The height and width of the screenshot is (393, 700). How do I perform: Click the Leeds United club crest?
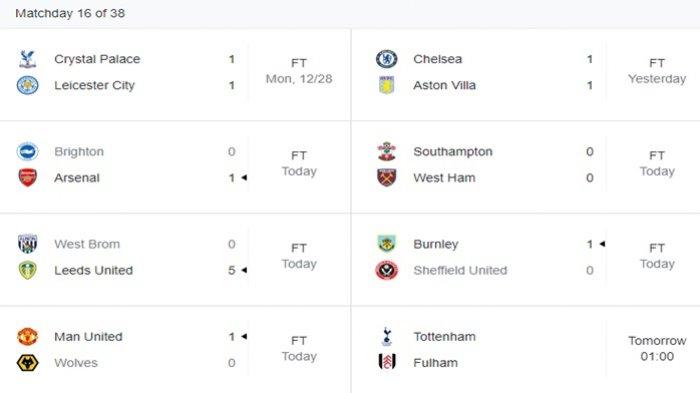click(28, 270)
